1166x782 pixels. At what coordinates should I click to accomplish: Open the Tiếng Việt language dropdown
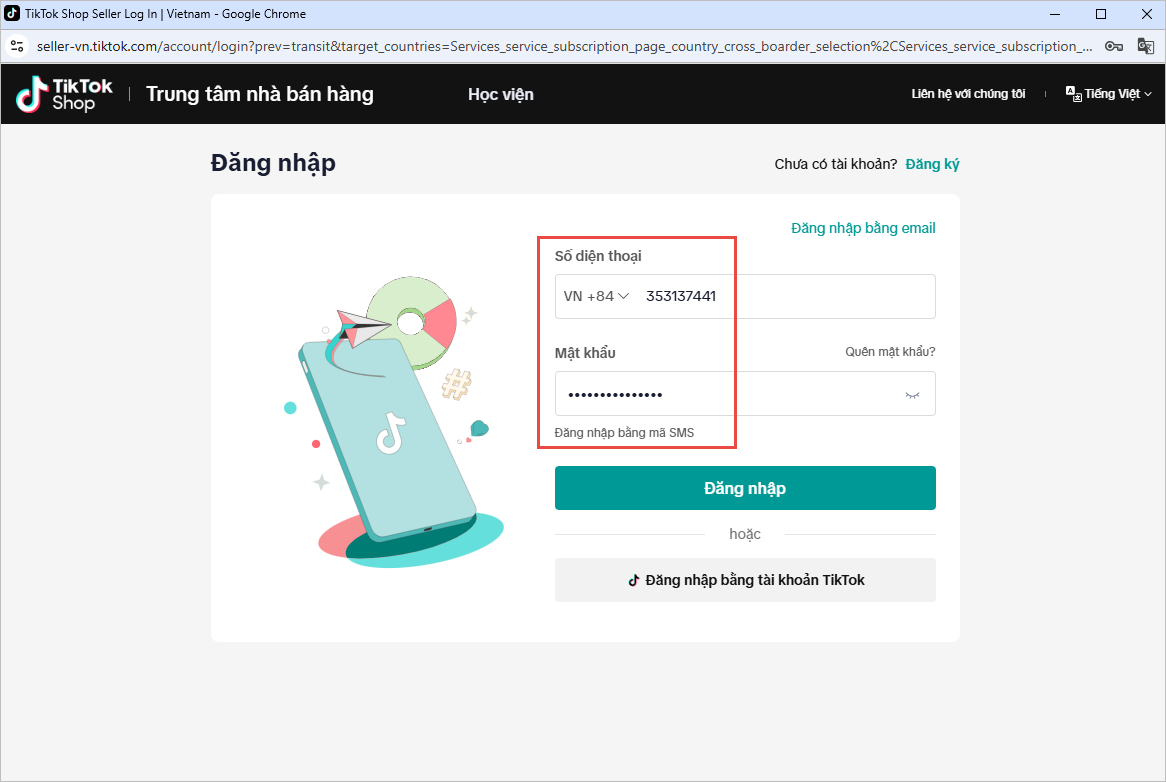(1109, 94)
